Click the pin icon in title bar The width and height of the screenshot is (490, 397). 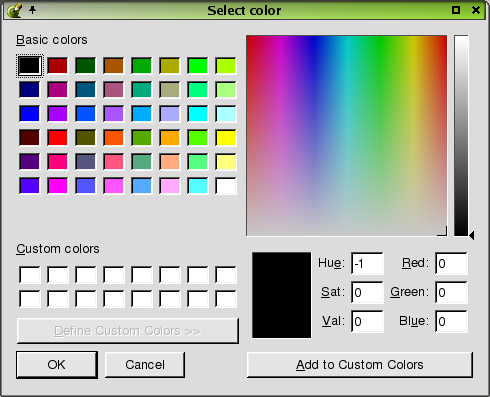click(32, 10)
